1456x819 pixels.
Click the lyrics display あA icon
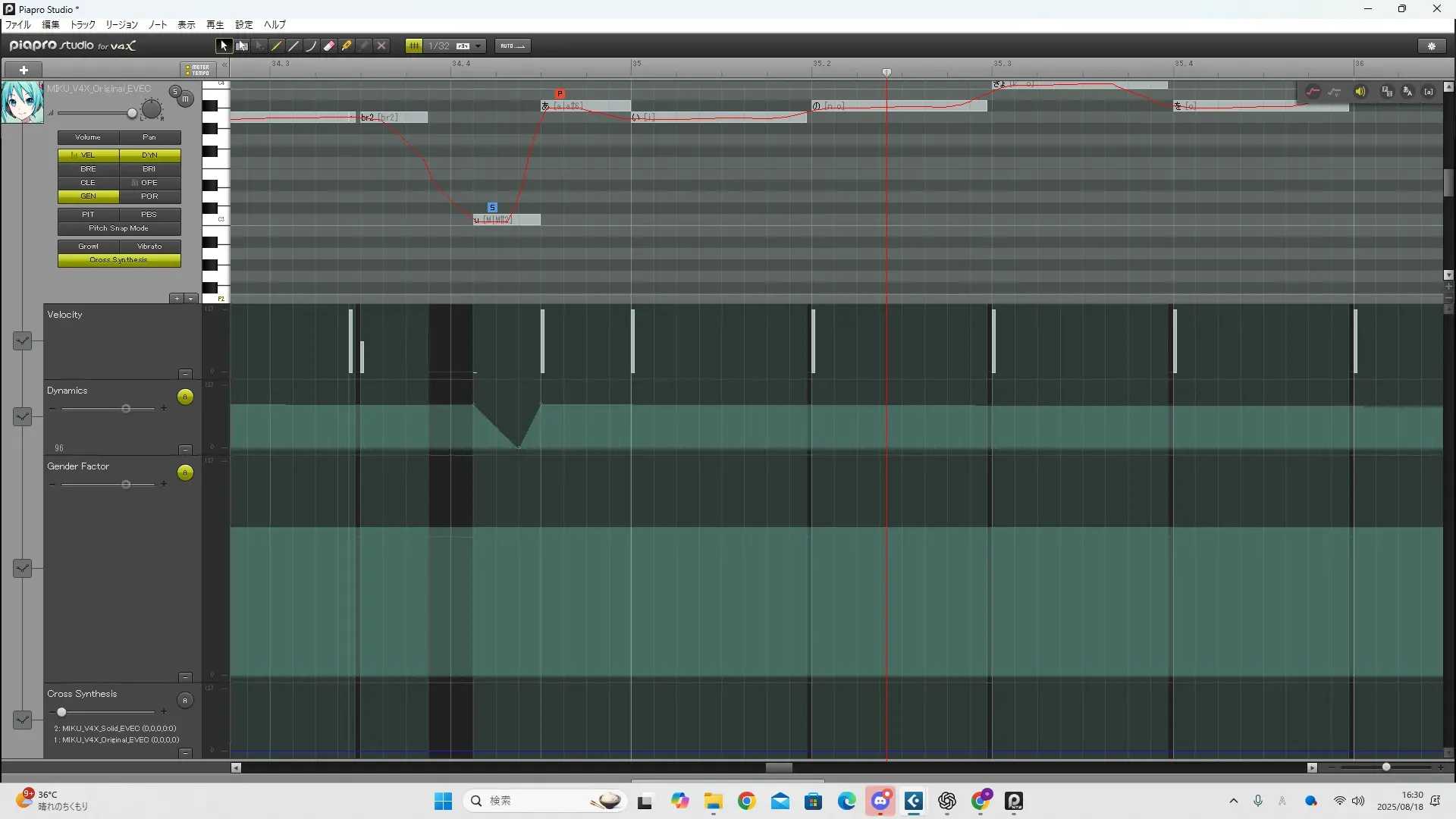click(1407, 92)
